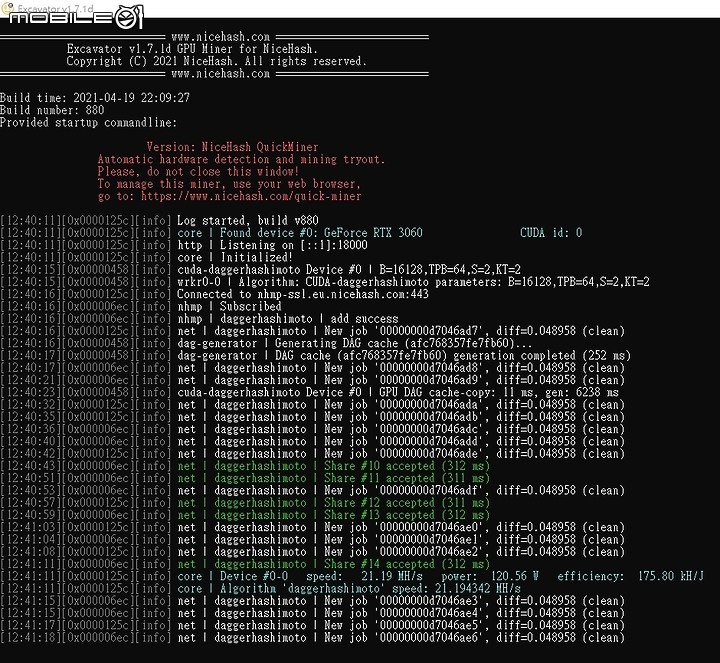Click New job '00000000d7046ae1' line

401,539
